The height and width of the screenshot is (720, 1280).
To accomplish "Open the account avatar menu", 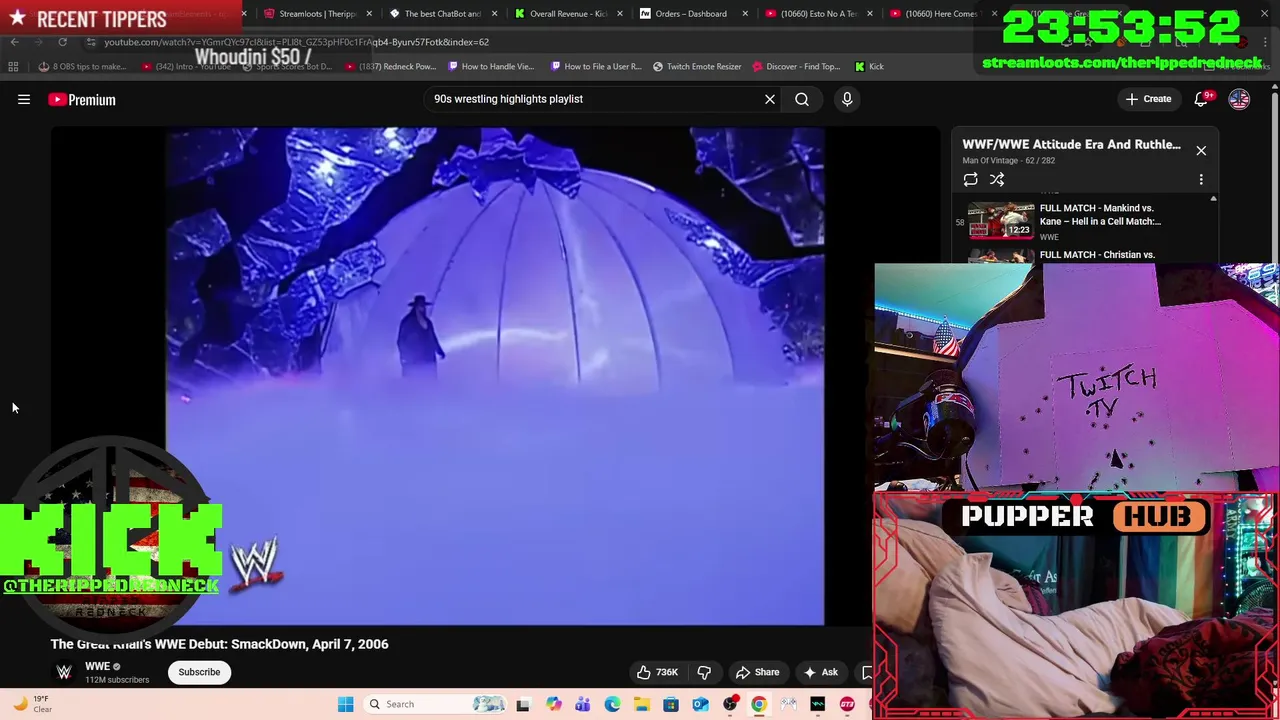I will [x=1239, y=99].
